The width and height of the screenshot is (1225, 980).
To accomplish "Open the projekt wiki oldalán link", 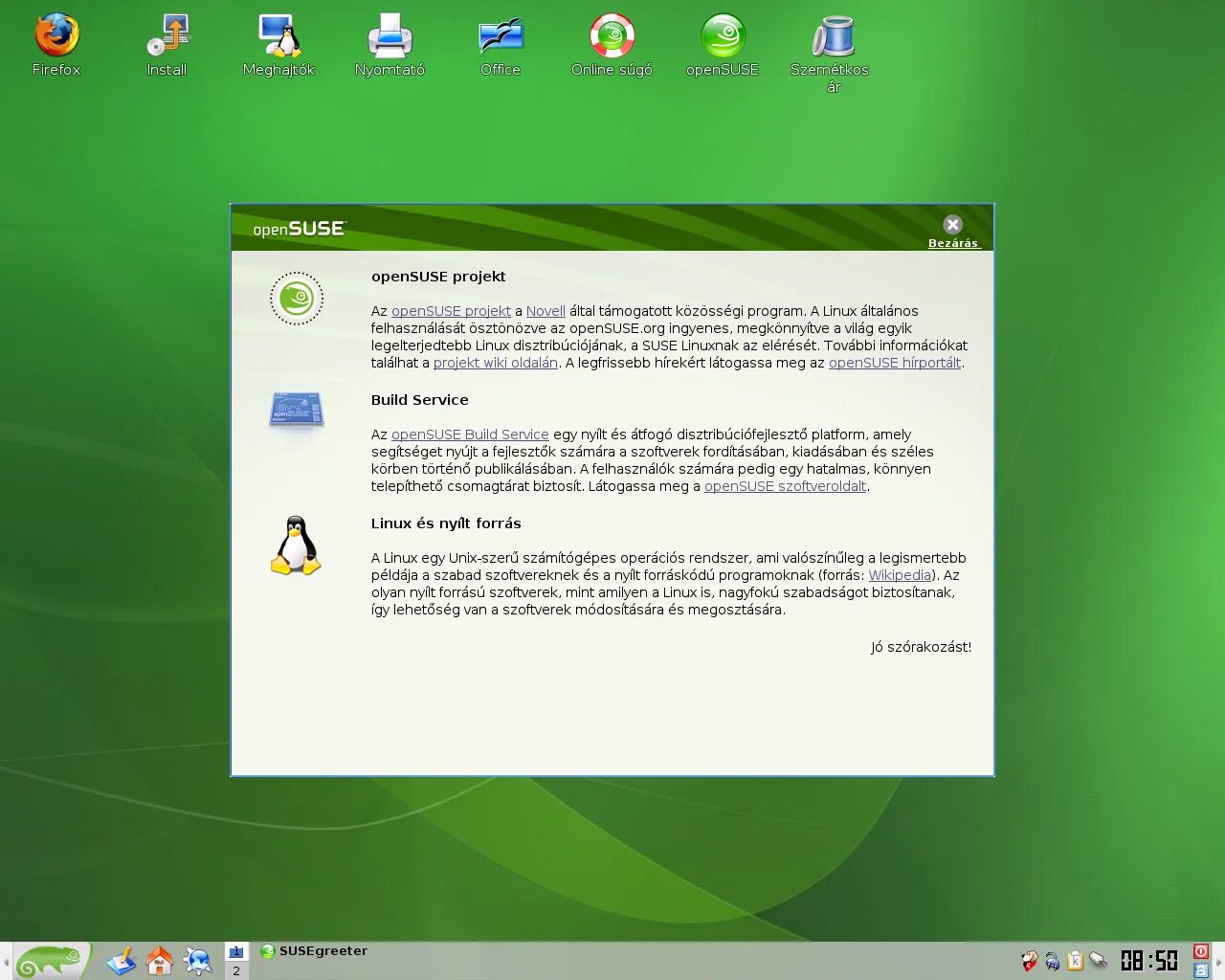I will pos(496,363).
